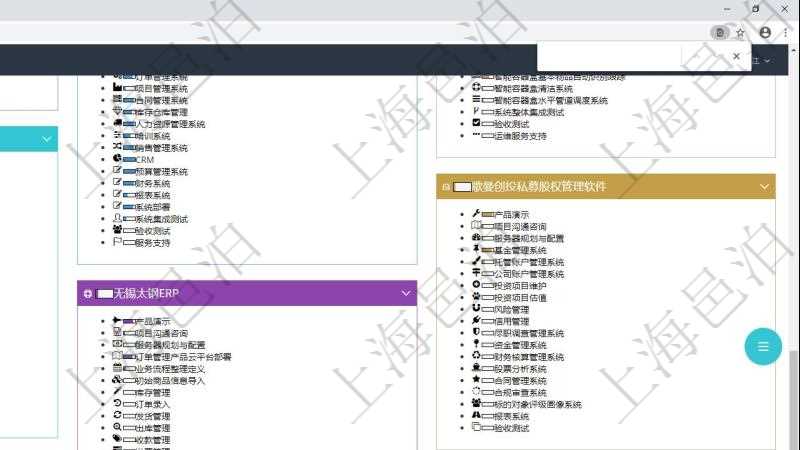This screenshot has height=450, width=800.
Task: Click the plus circle icon on 无锡太钢ERP header
Action: (x=89, y=294)
